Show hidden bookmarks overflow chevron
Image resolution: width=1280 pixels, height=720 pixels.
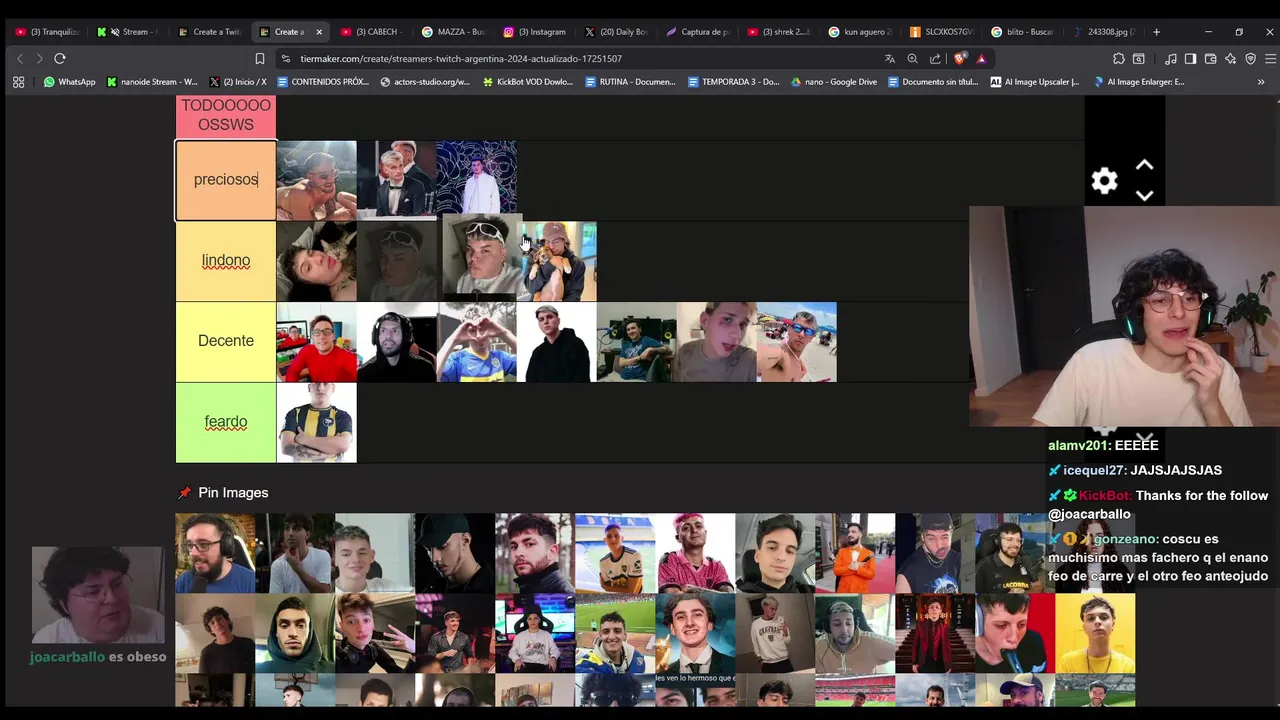click(x=1261, y=82)
